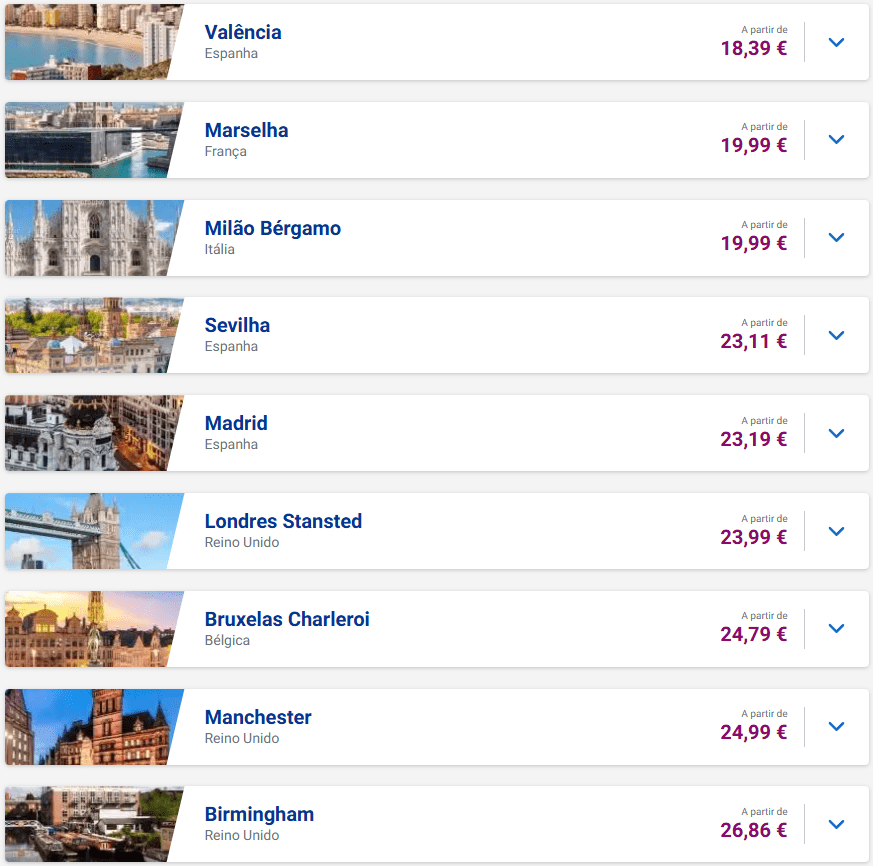This screenshot has width=873, height=866.
Task: Select the 23,99 € Londres Stansted price
Action: point(753,537)
